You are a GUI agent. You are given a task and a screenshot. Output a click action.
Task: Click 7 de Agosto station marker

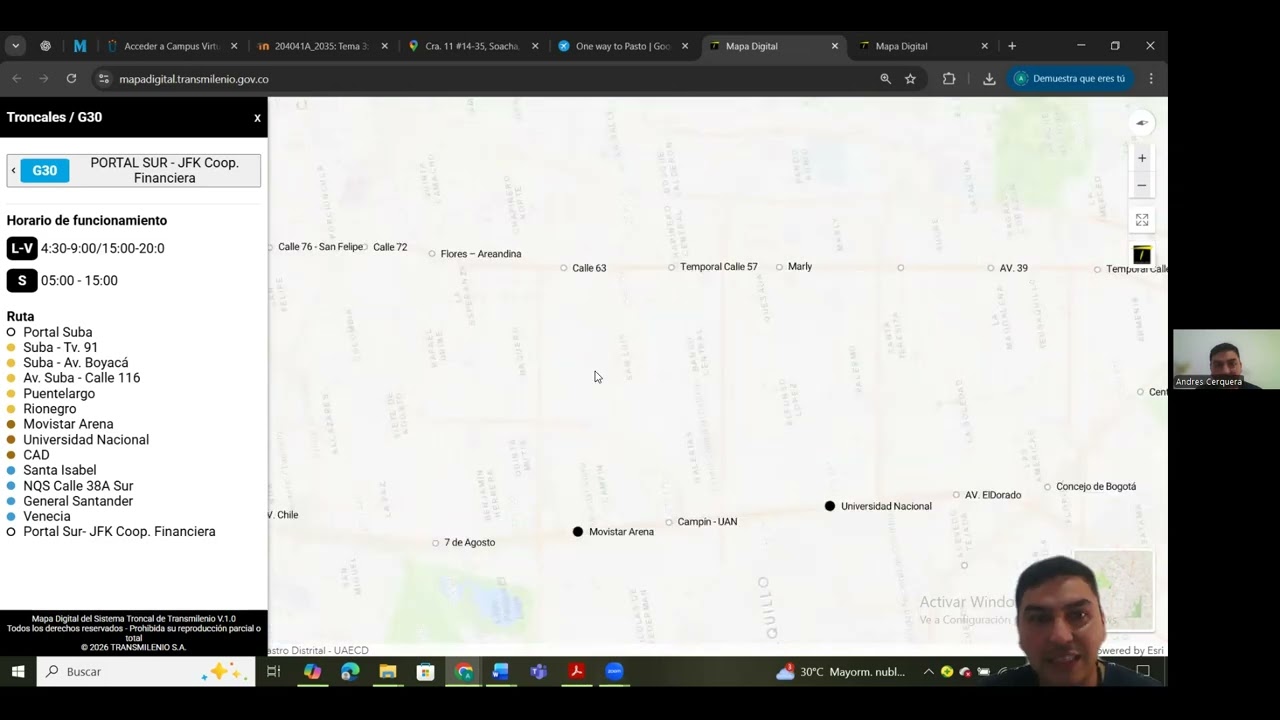[436, 543]
